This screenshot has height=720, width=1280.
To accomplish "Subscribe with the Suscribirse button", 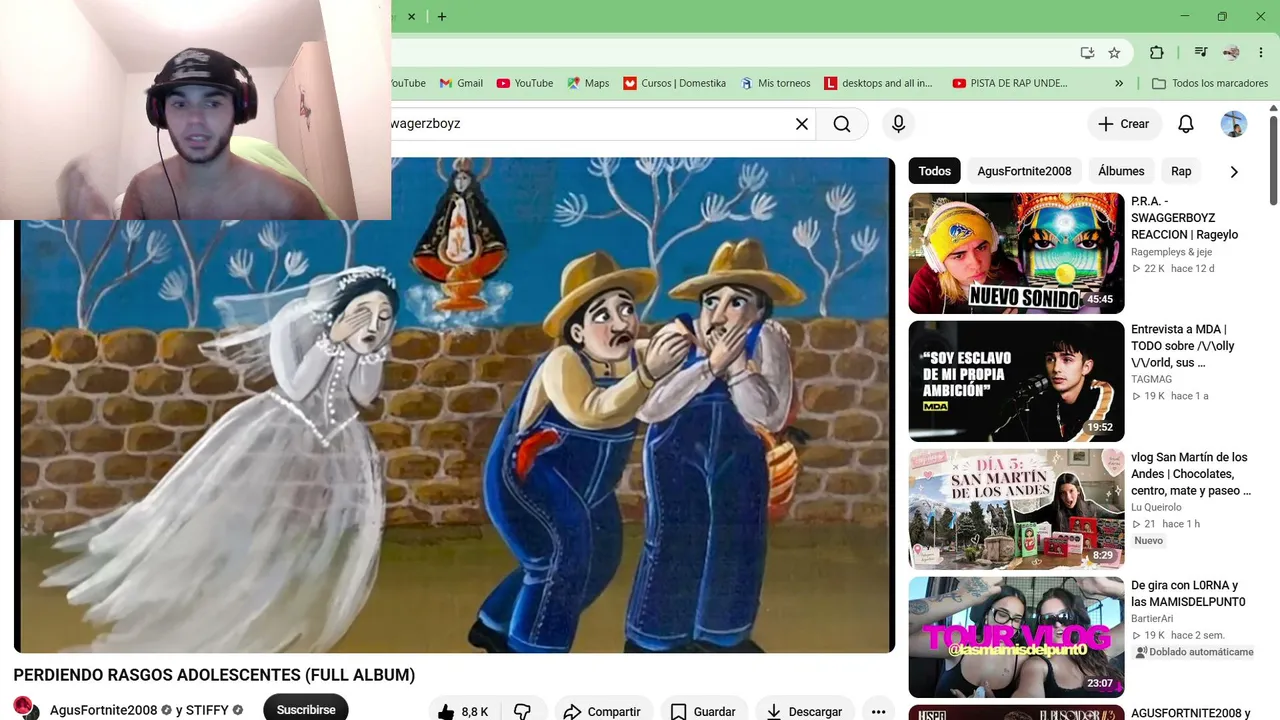I will pyautogui.click(x=306, y=708).
